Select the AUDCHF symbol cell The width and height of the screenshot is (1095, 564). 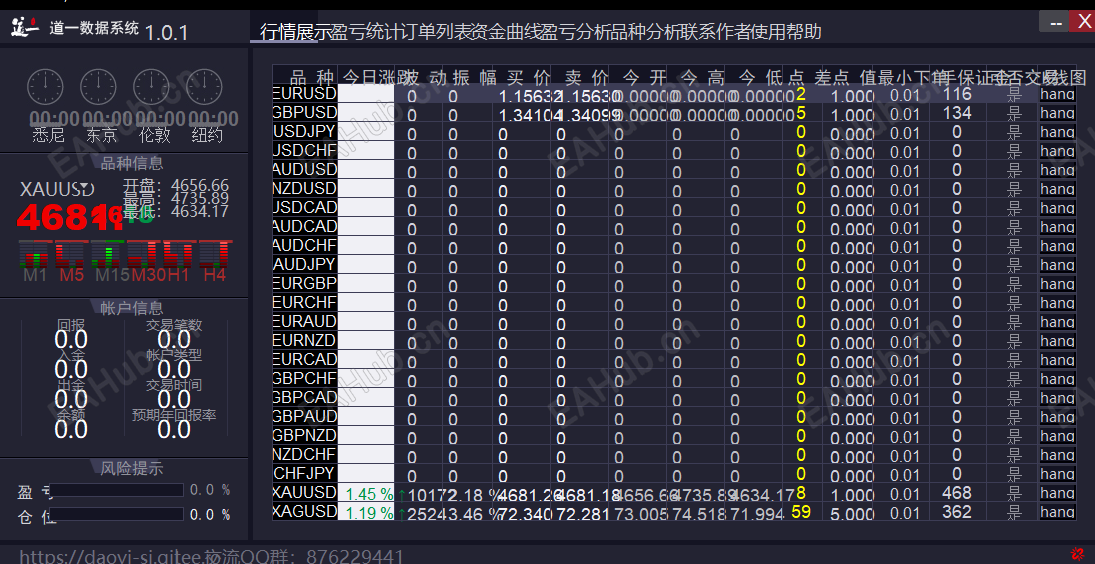[305, 245]
